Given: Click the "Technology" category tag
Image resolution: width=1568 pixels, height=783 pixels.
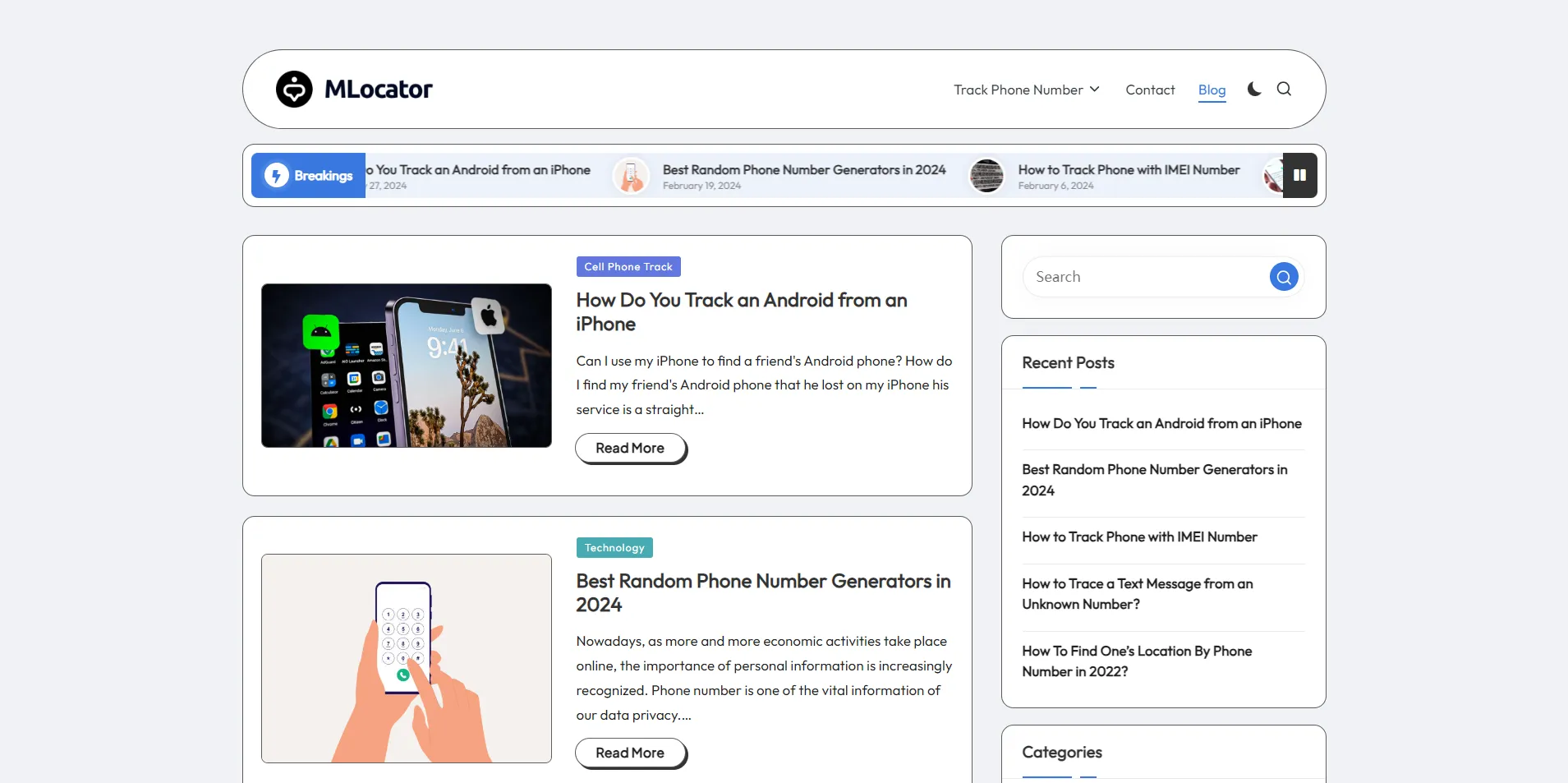Looking at the screenshot, I should click(614, 547).
